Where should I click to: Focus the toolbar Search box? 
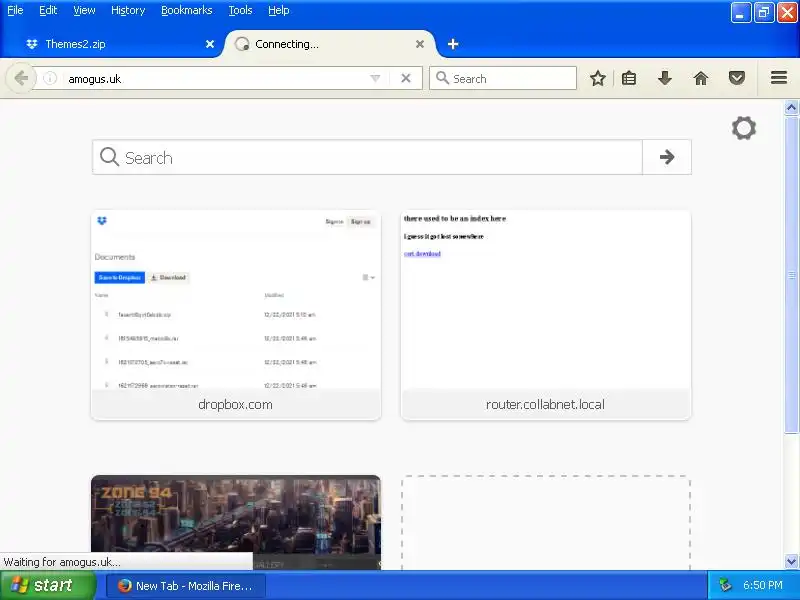503,79
